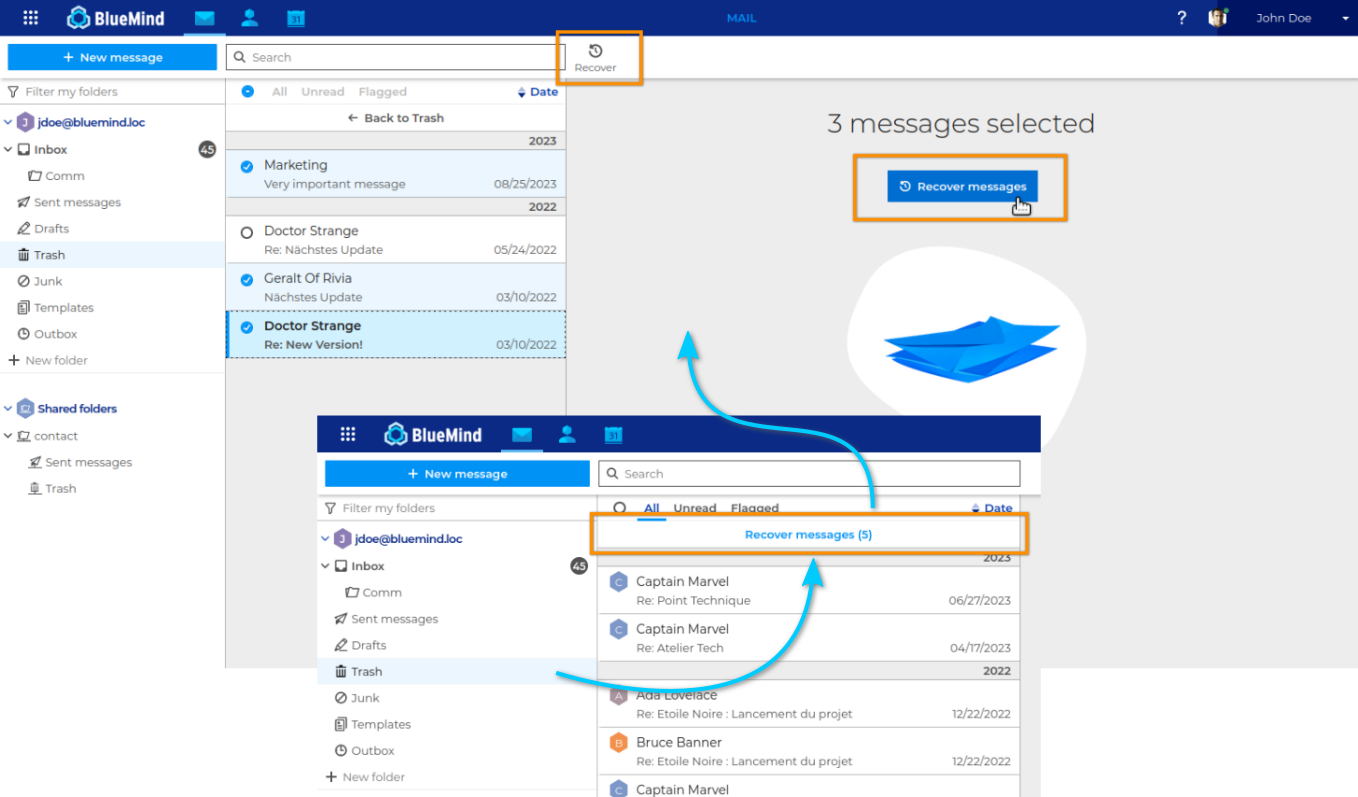The width and height of the screenshot is (1358, 797).
Task: Open the Drafts folder
Action: (x=51, y=228)
